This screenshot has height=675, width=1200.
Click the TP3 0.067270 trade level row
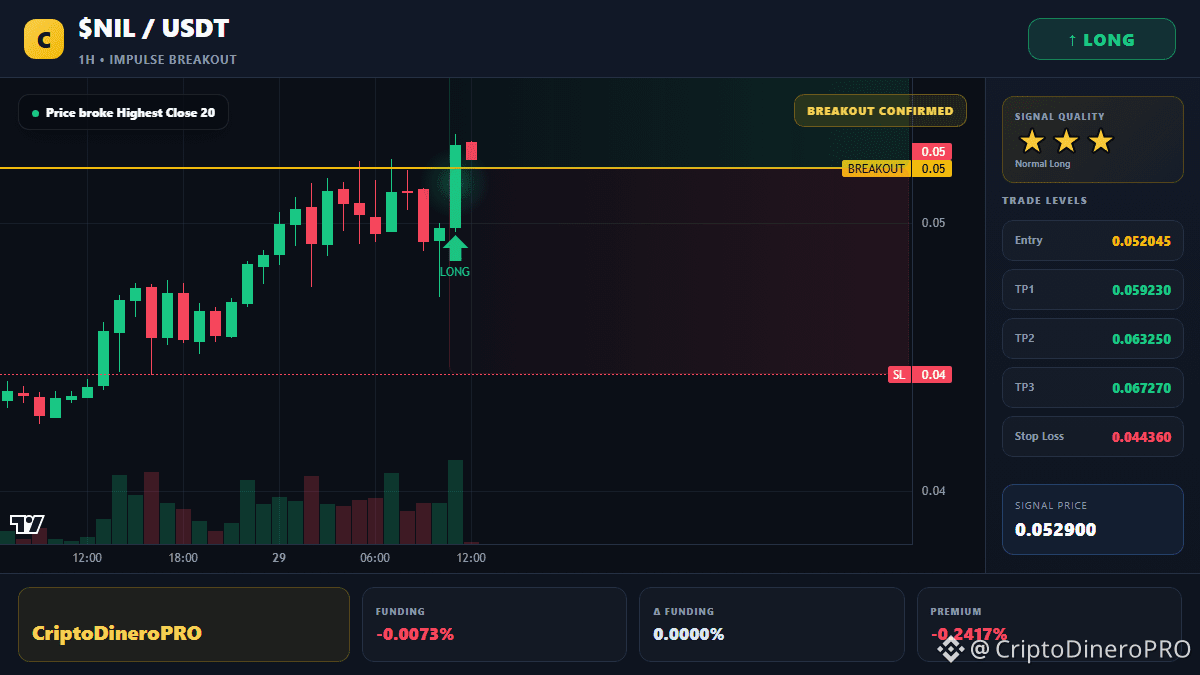(1092, 388)
